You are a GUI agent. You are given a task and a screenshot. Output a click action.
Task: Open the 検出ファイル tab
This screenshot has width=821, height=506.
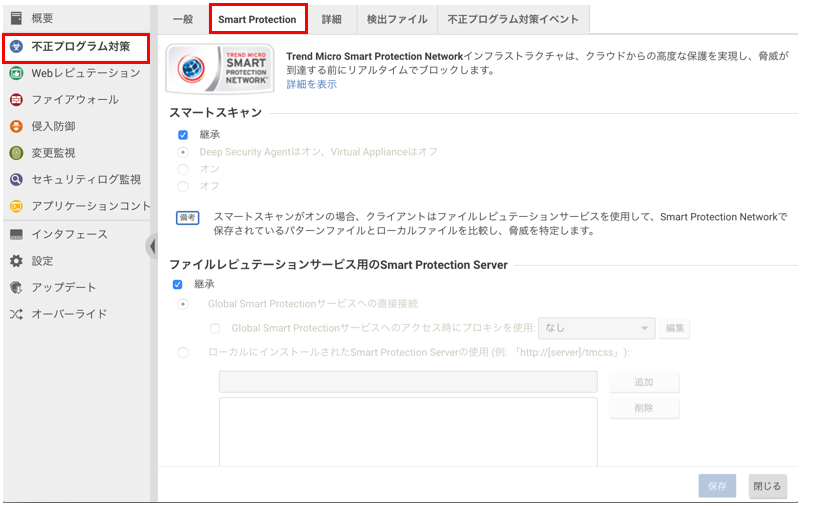[397, 19]
